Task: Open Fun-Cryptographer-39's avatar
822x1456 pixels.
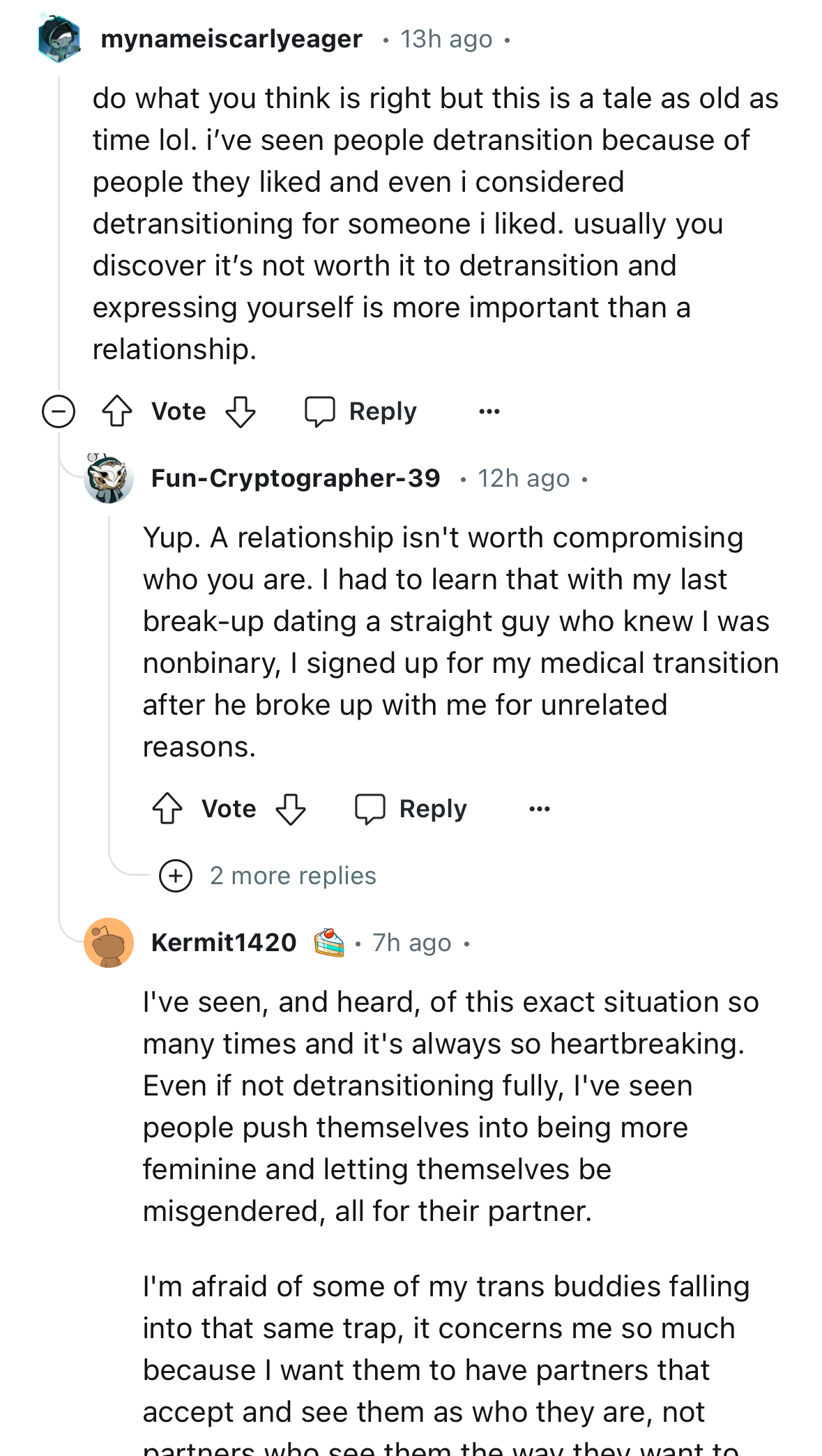Action: click(x=109, y=478)
